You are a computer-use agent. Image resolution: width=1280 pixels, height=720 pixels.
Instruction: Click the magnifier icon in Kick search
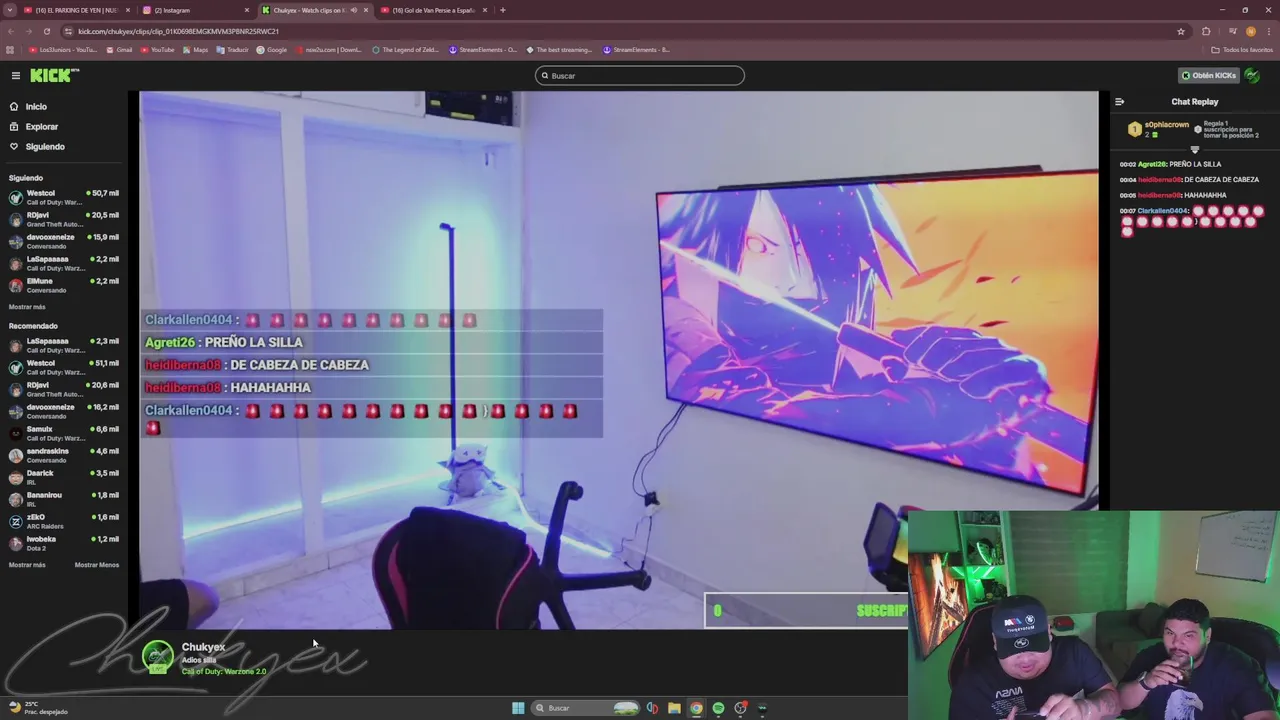pyautogui.click(x=545, y=76)
